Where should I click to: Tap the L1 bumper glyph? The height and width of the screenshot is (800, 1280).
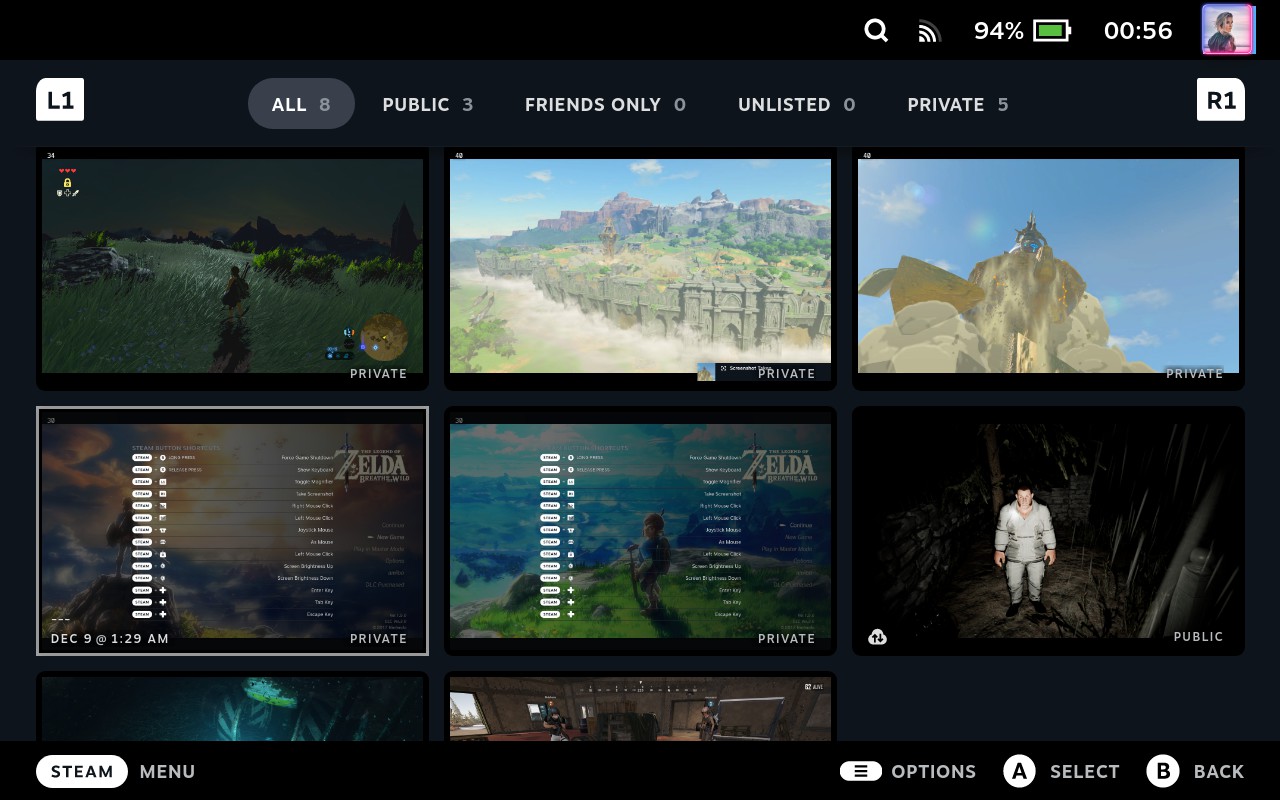60,100
